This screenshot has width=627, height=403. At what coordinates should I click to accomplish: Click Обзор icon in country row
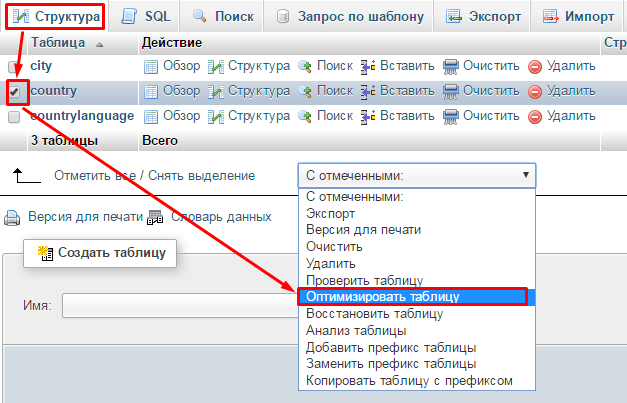click(151, 92)
